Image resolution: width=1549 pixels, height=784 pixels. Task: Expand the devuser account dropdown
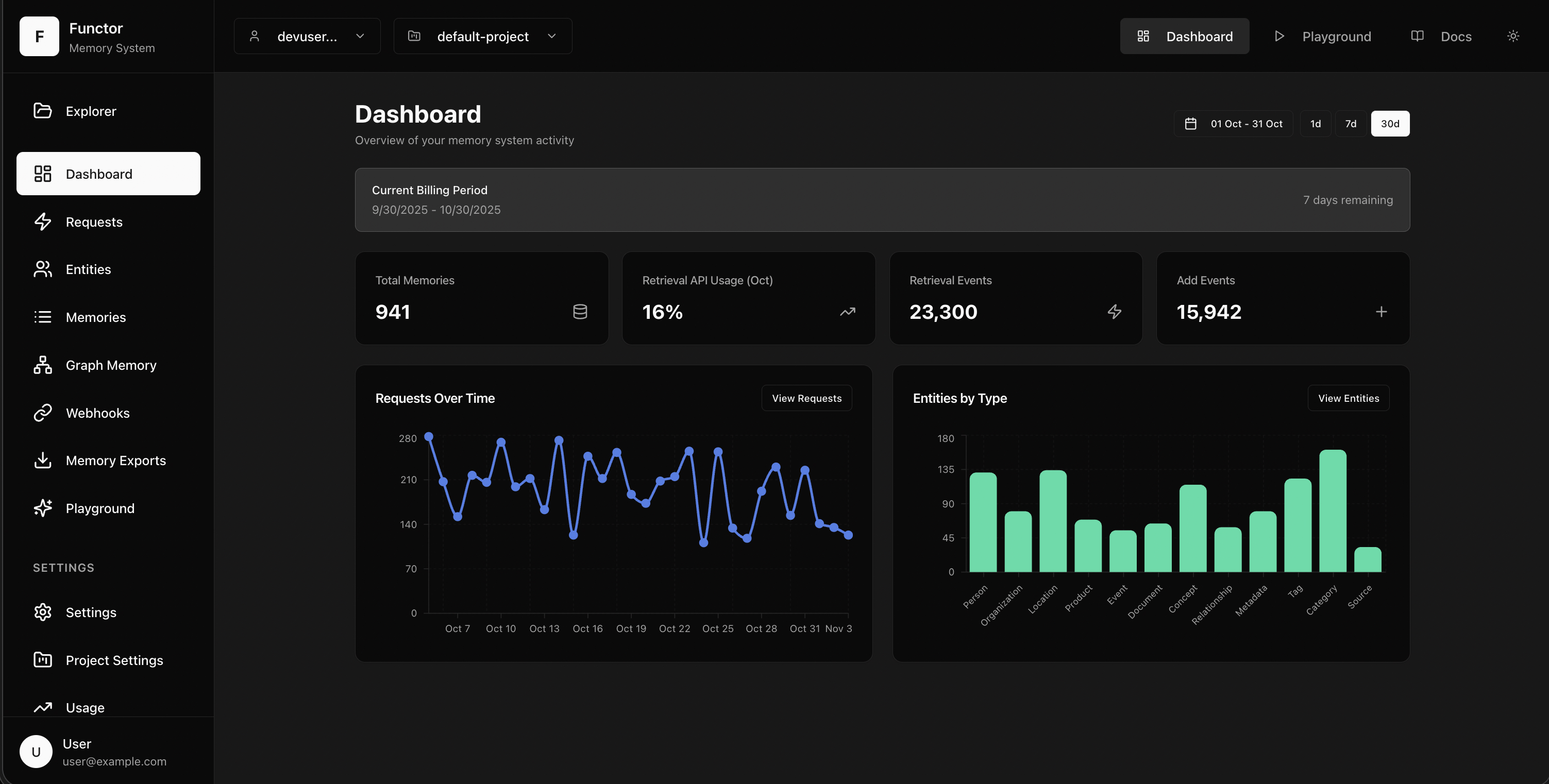[x=307, y=36]
